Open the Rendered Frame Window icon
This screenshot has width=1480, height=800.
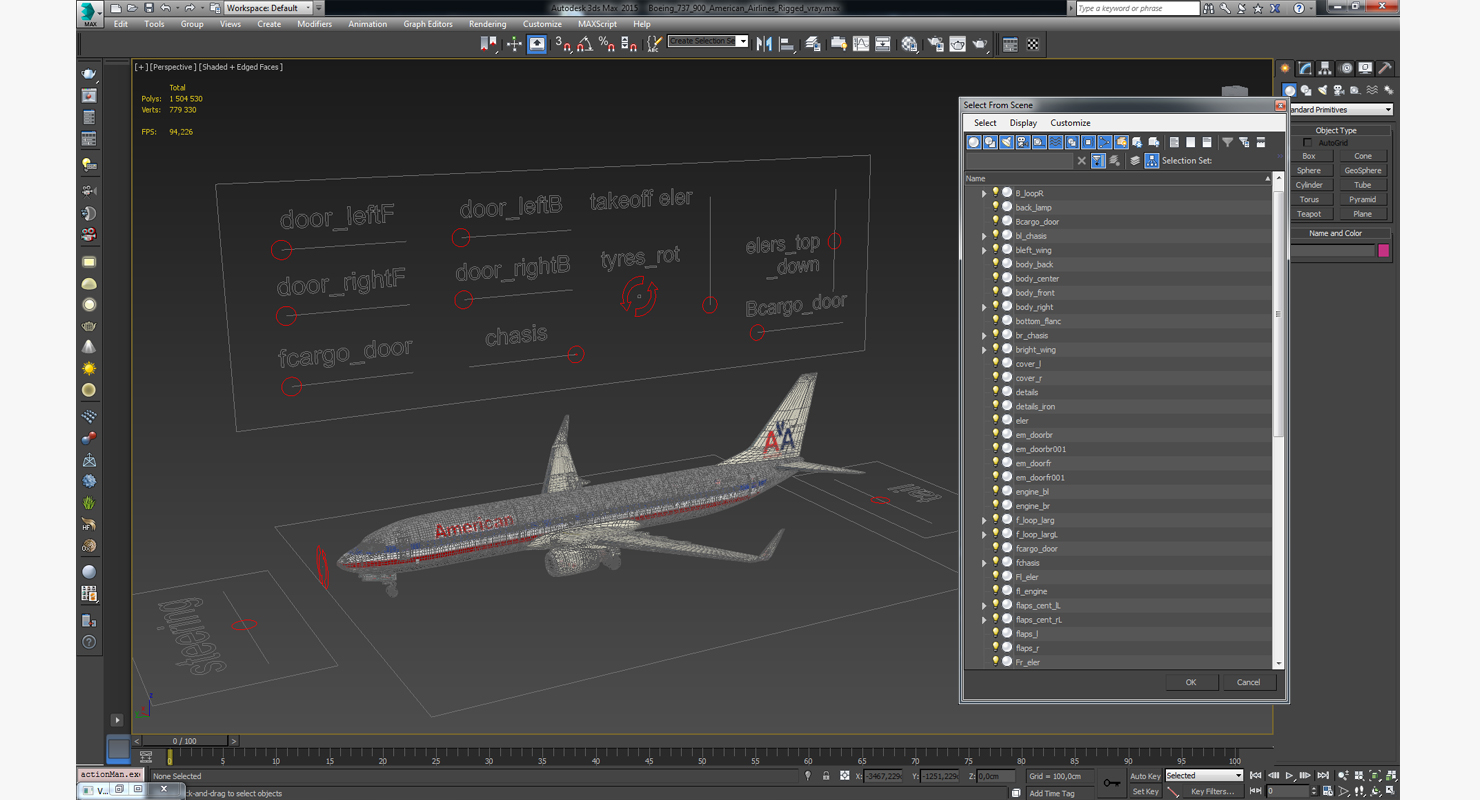(957, 44)
